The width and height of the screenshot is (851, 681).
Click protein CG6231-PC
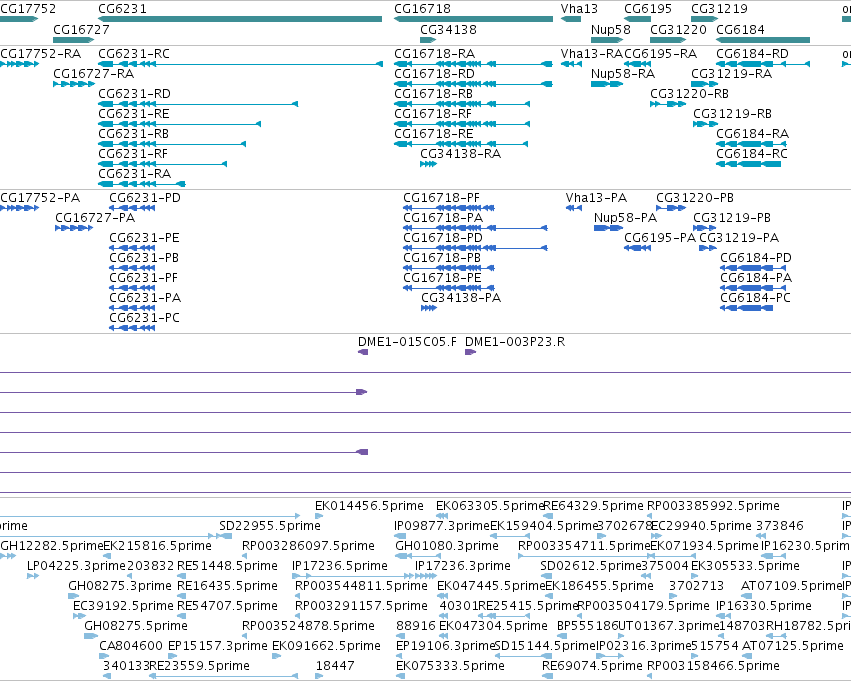pyautogui.click(x=144, y=317)
